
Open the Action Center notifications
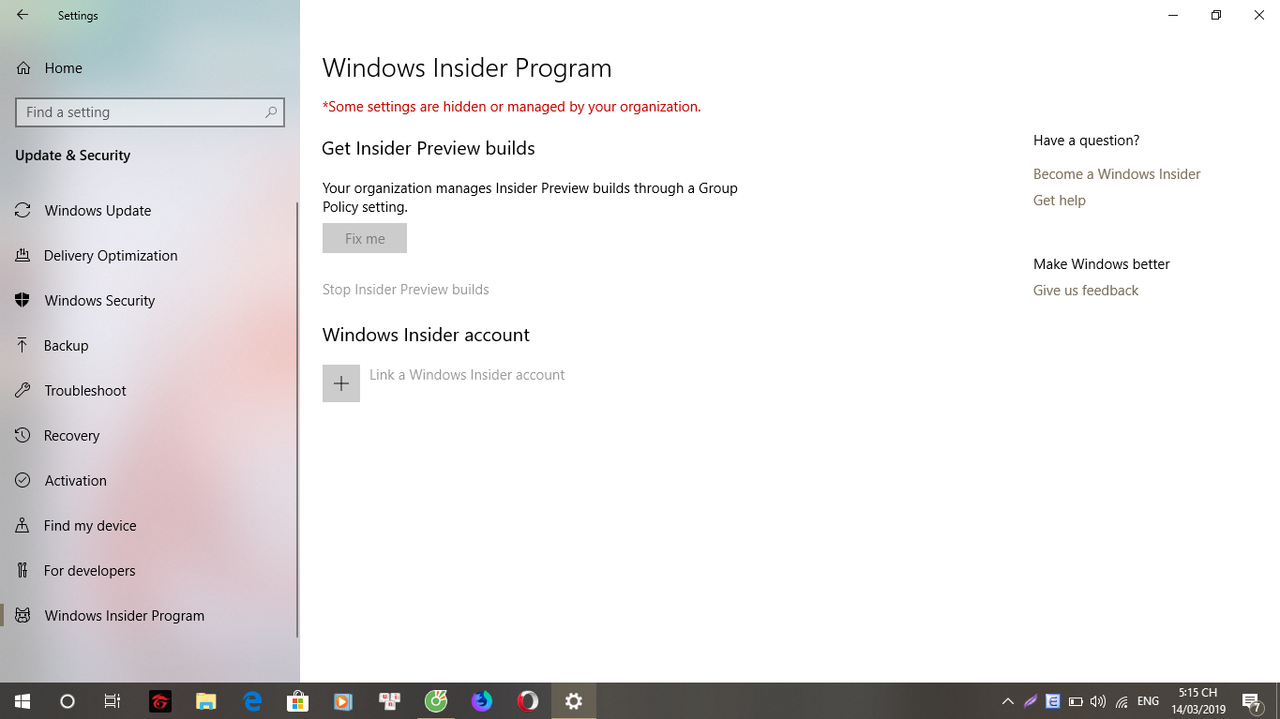coord(1252,701)
